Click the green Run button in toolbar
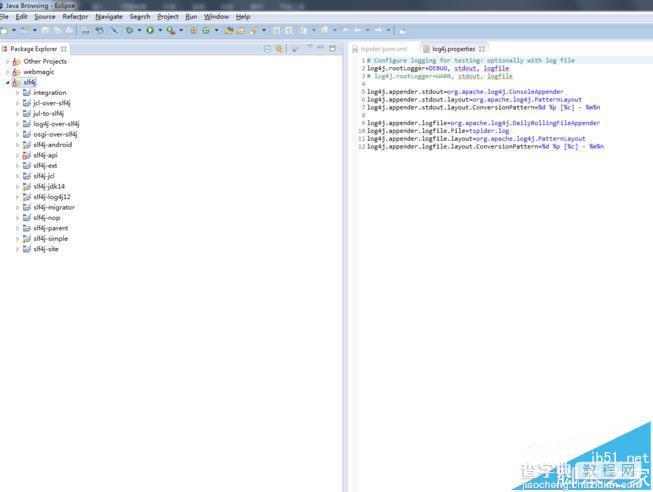The image size is (653, 492). pos(150,30)
